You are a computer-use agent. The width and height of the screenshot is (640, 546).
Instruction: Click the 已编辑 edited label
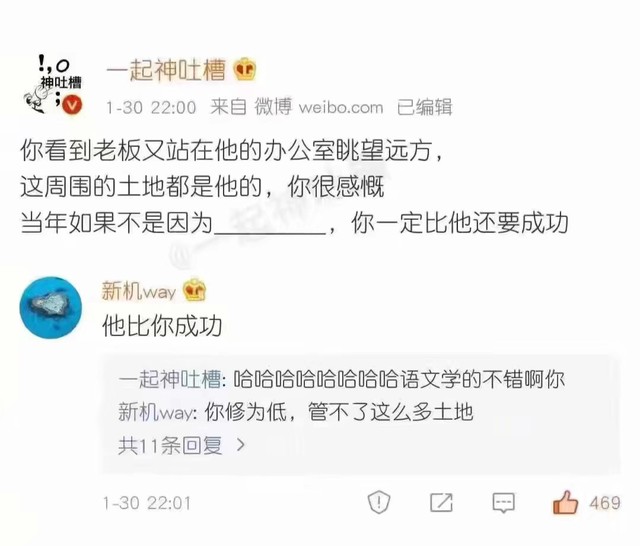[x=424, y=107]
